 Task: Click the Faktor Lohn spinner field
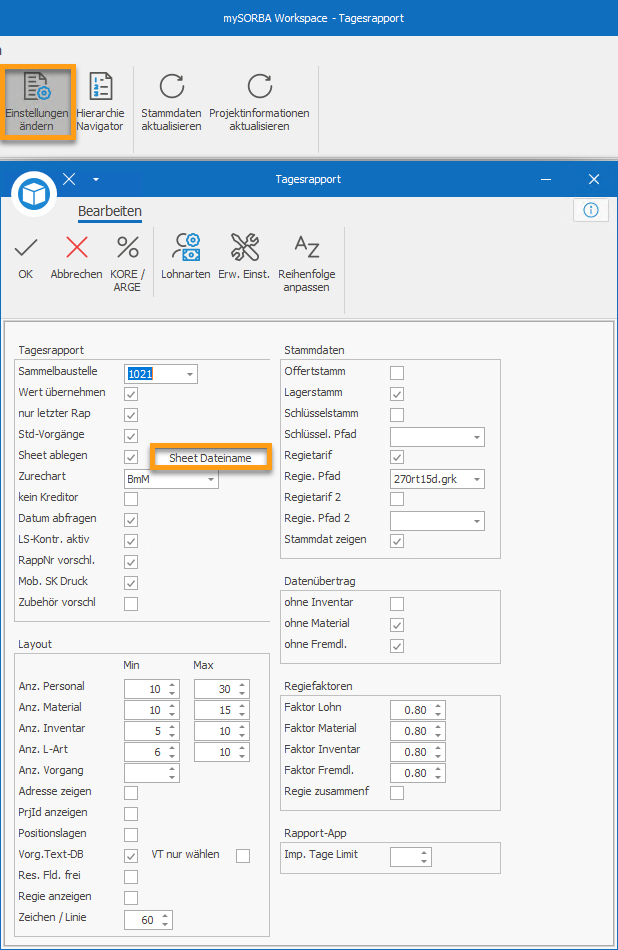click(x=417, y=710)
